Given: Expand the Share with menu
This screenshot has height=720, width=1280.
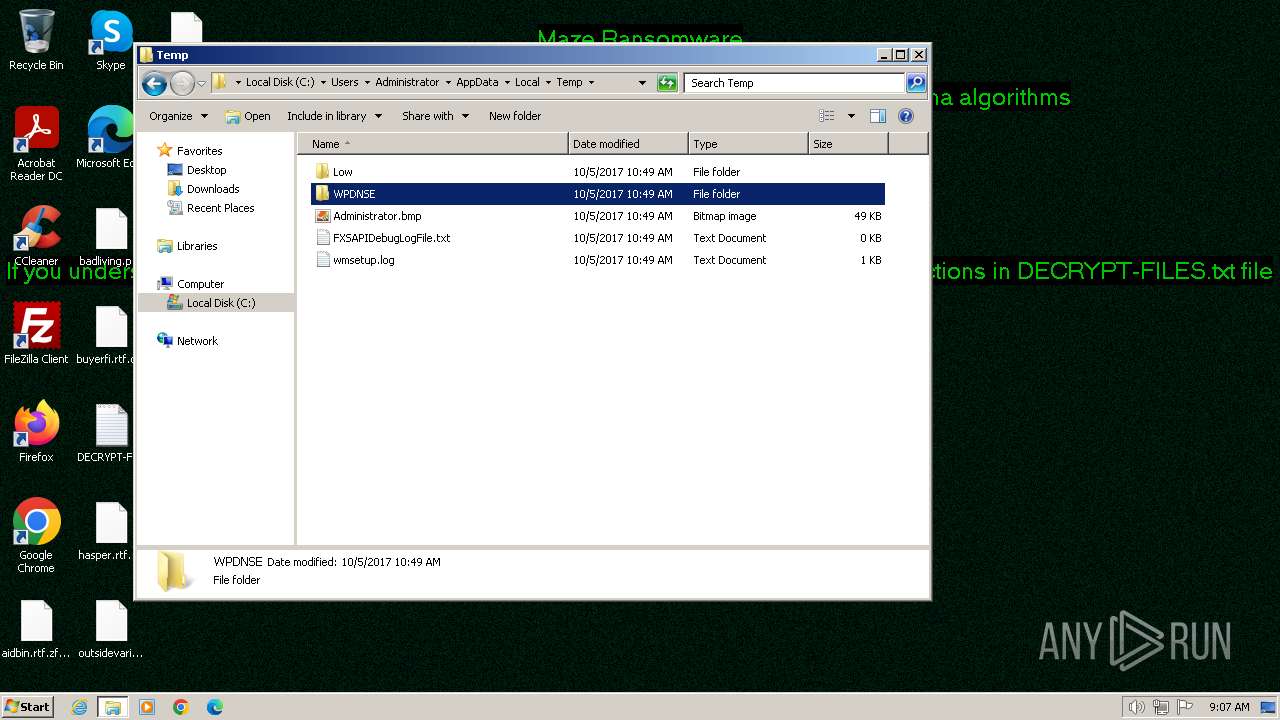Looking at the screenshot, I should click(x=434, y=116).
